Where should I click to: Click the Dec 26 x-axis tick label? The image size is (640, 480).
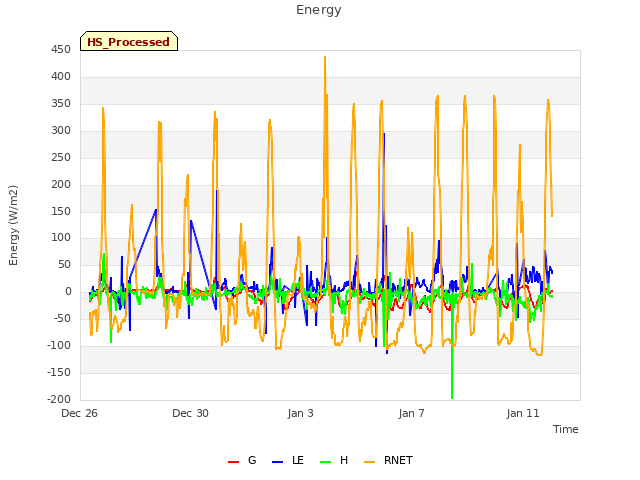tap(79, 413)
